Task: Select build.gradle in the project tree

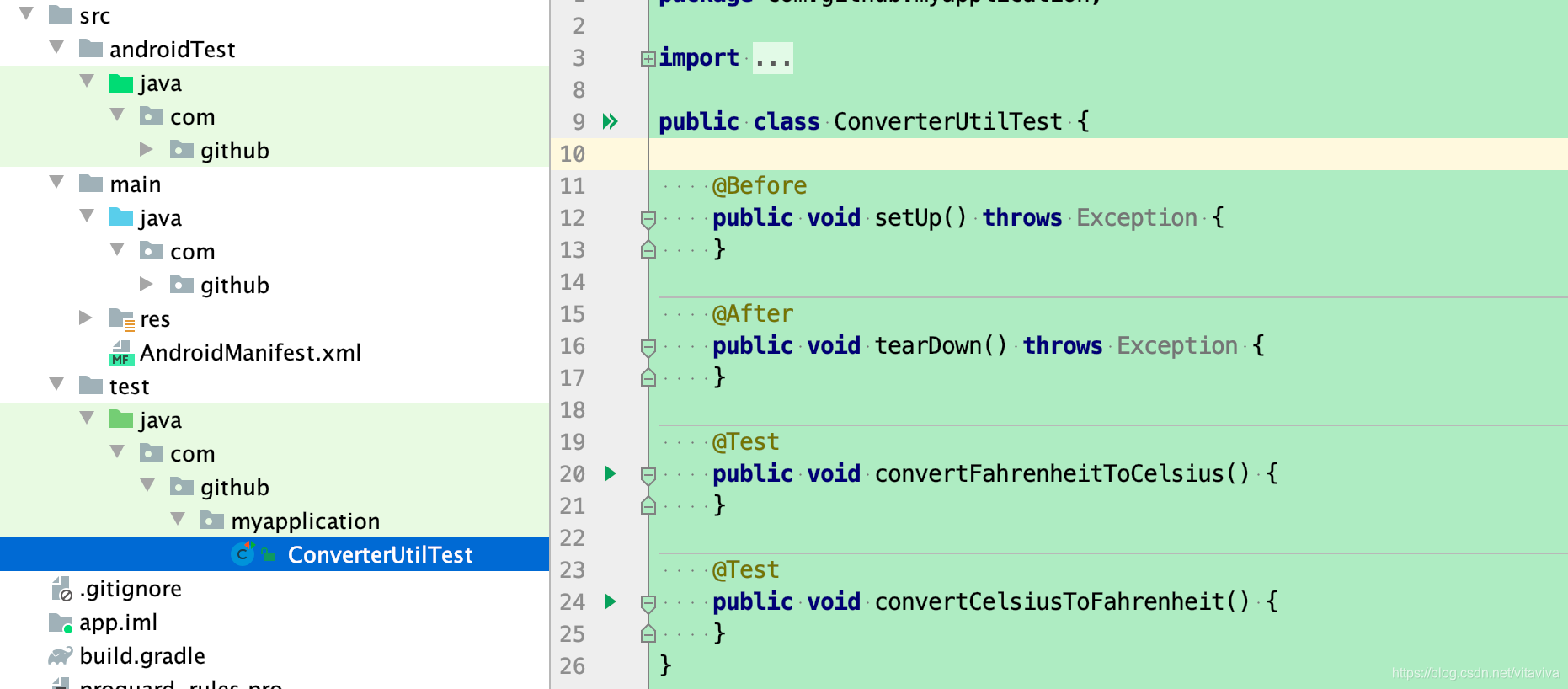Action: point(142,655)
